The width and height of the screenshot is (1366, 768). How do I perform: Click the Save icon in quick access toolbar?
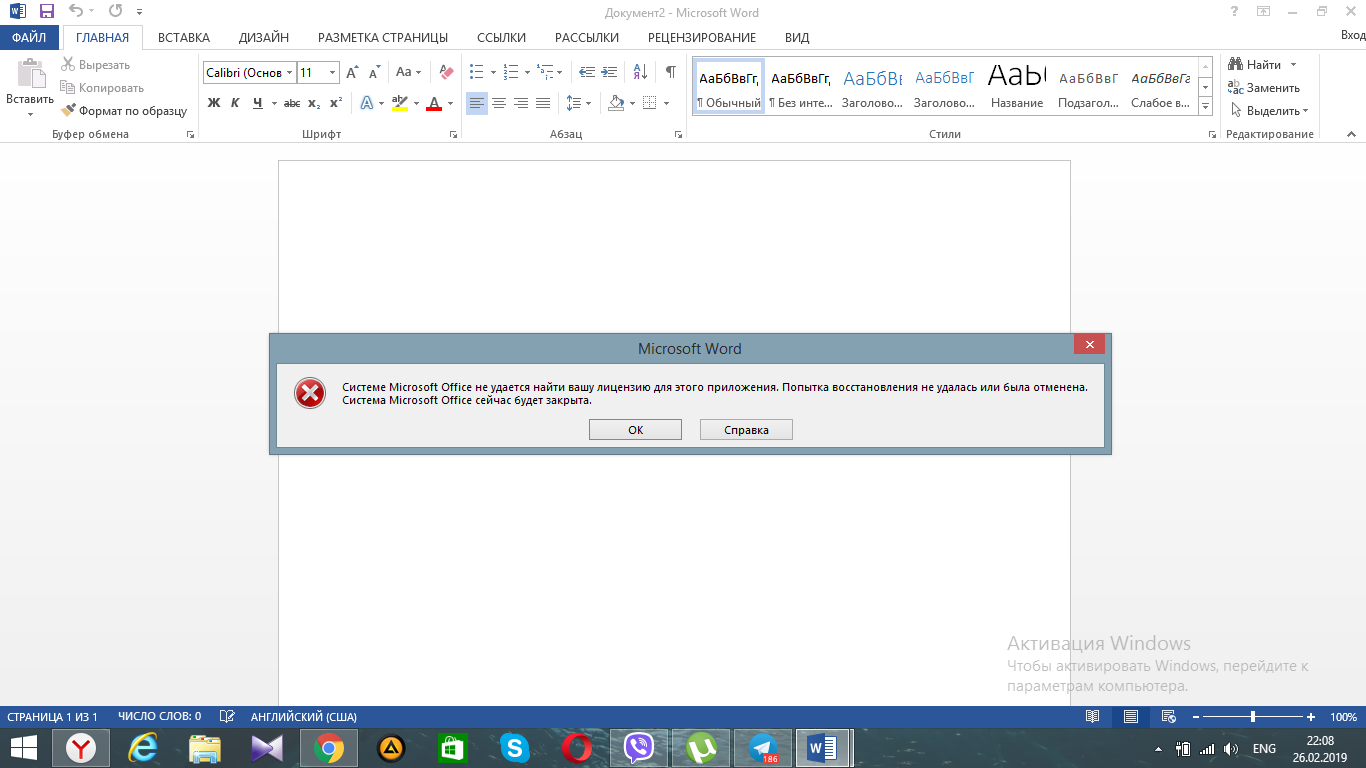tap(46, 12)
